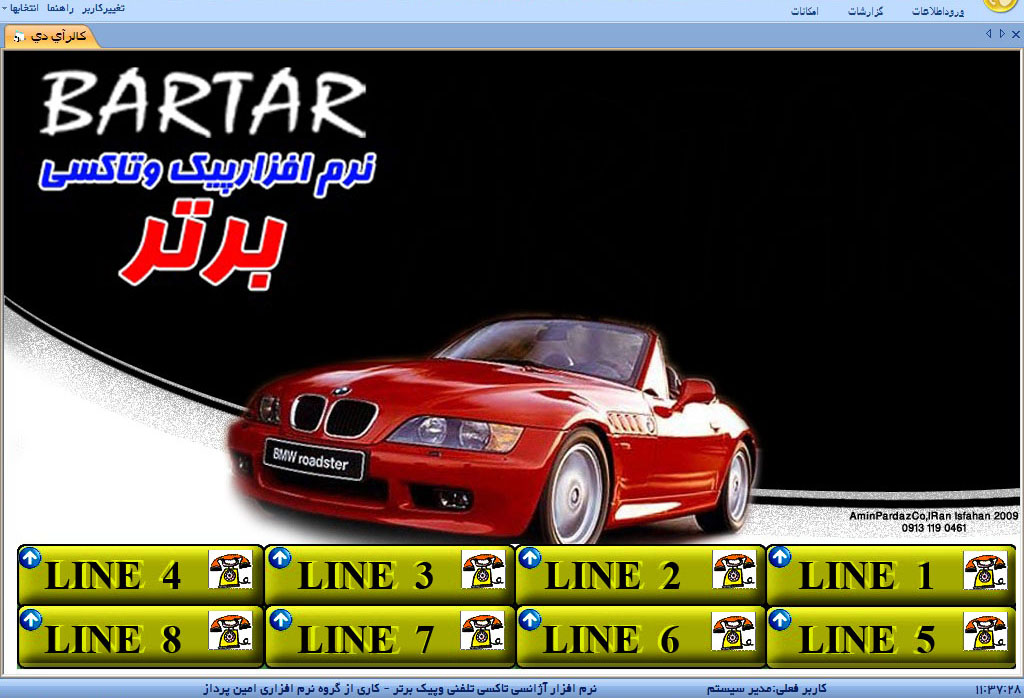The height and width of the screenshot is (698, 1024).
Task: Click the blue up-arrow on LINE 2
Action: coord(530,557)
